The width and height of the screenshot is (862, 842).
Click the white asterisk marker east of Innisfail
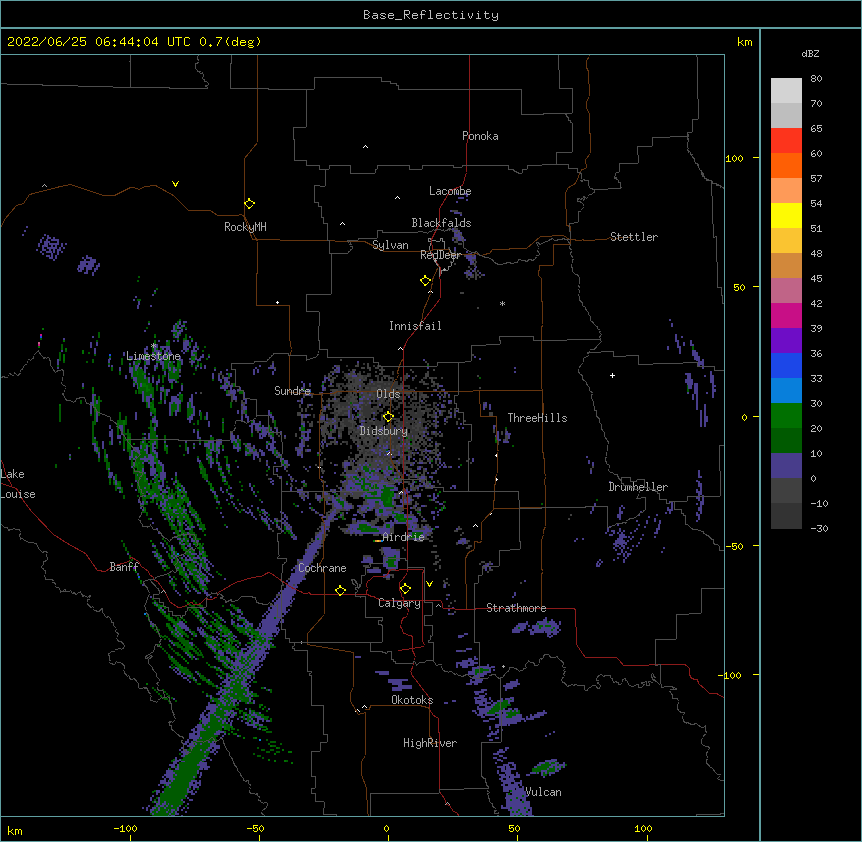point(502,304)
